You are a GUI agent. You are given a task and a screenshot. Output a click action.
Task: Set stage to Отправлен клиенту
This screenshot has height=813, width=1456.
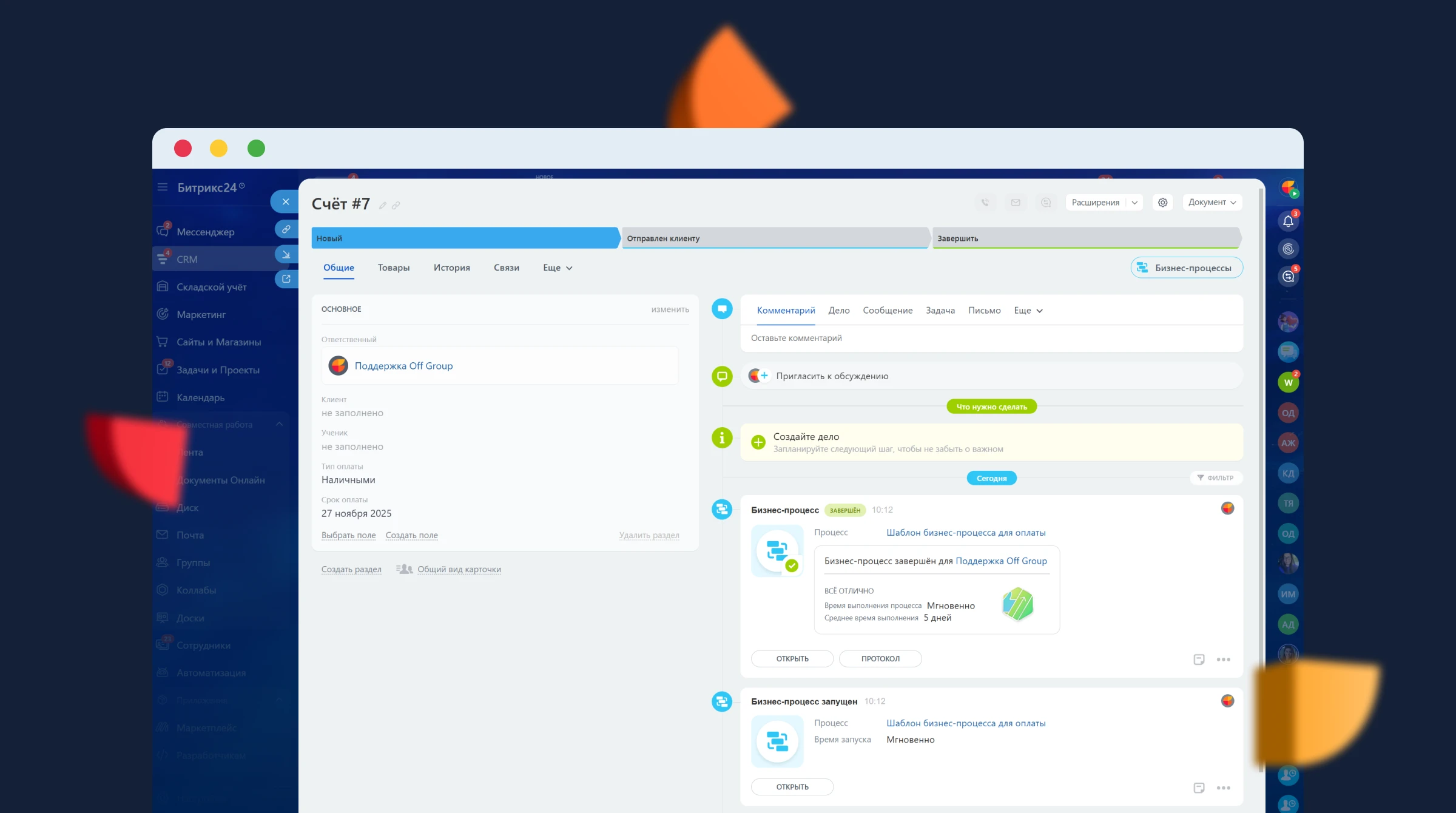pos(773,238)
